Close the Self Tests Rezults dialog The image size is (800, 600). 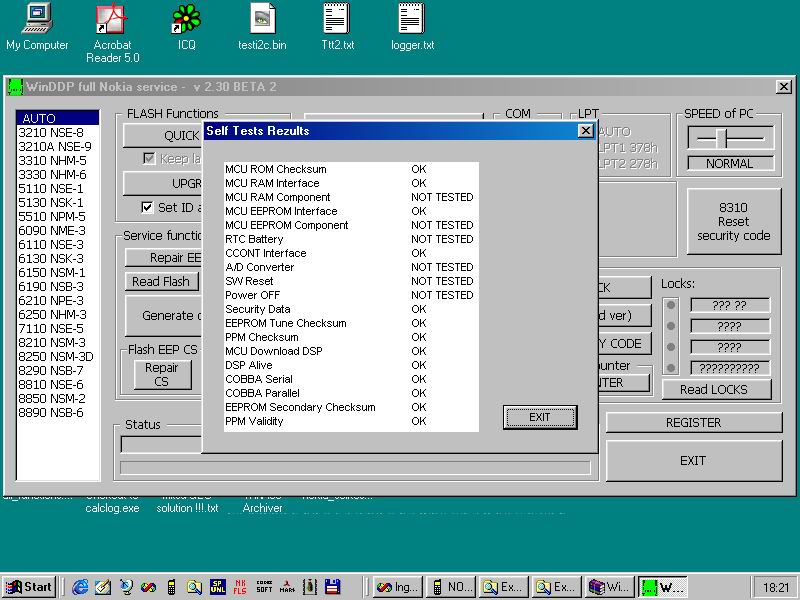pos(586,131)
